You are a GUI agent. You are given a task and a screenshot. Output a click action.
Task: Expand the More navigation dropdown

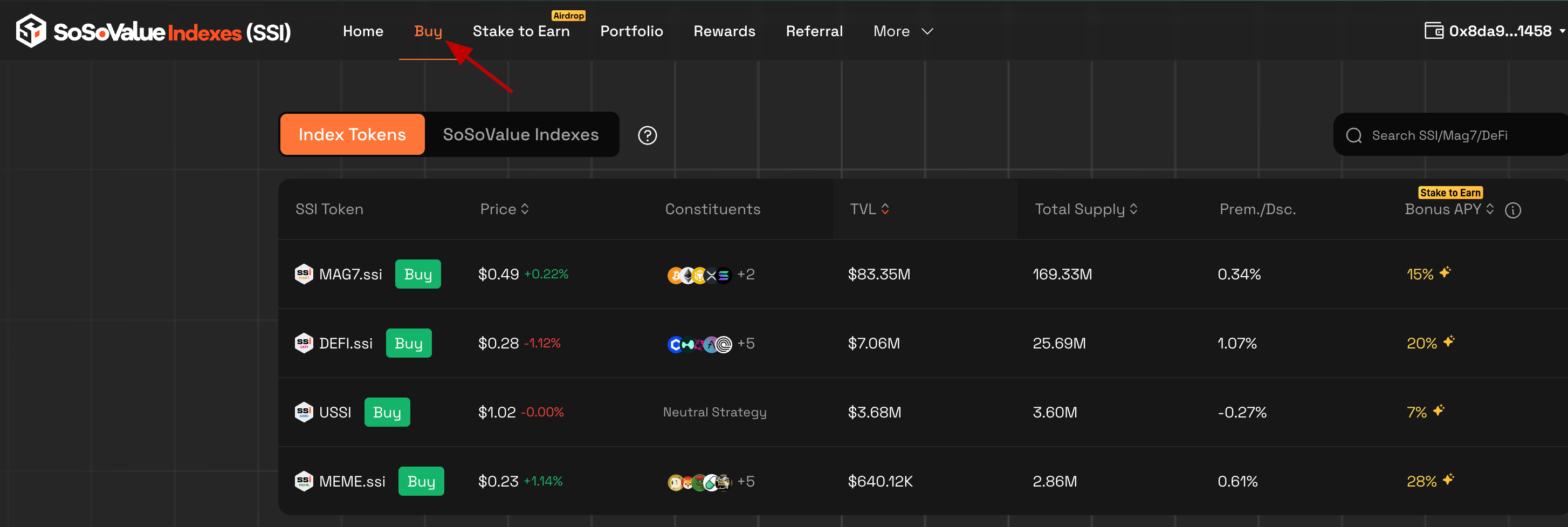tap(903, 32)
